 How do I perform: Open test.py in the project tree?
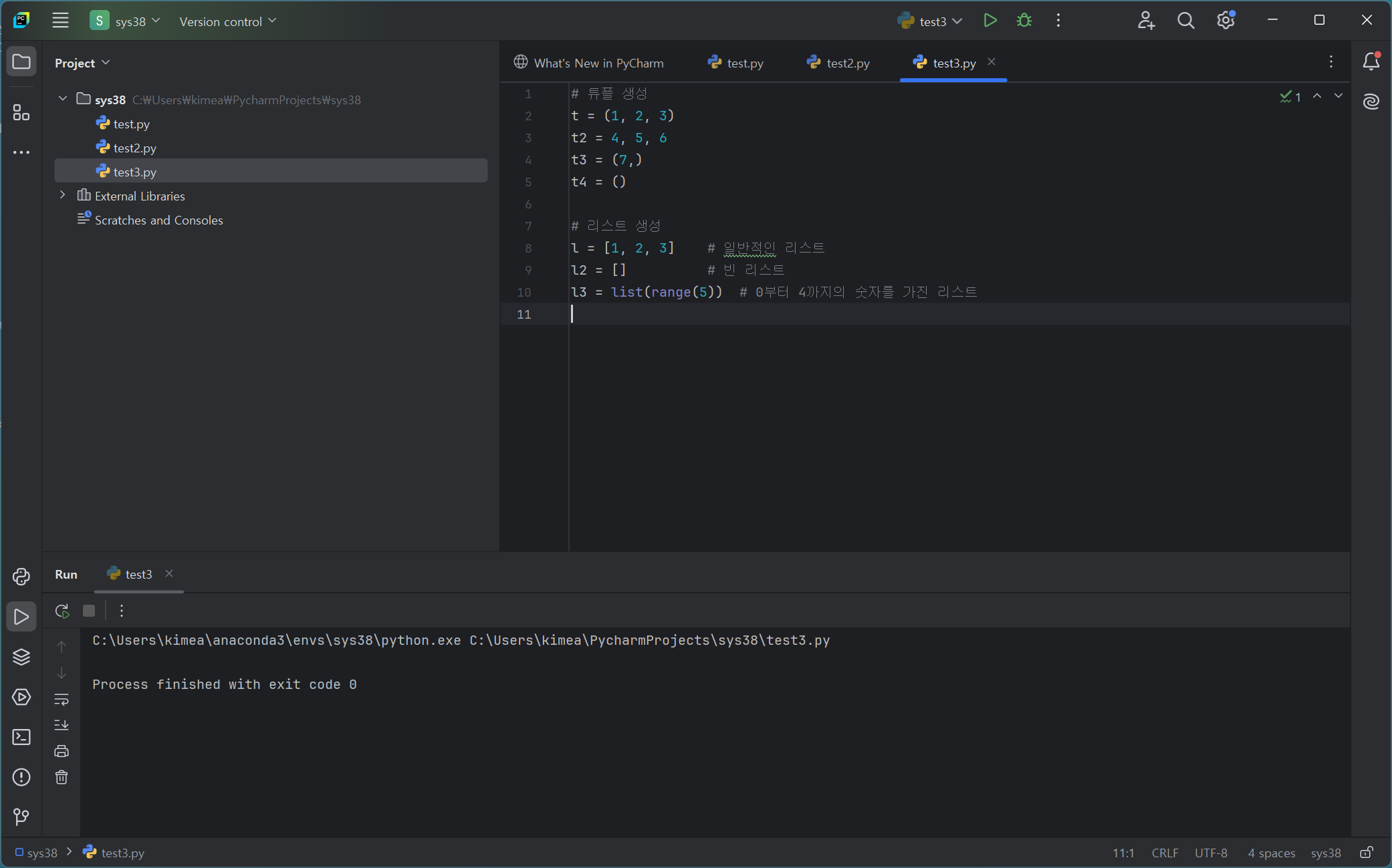131,124
